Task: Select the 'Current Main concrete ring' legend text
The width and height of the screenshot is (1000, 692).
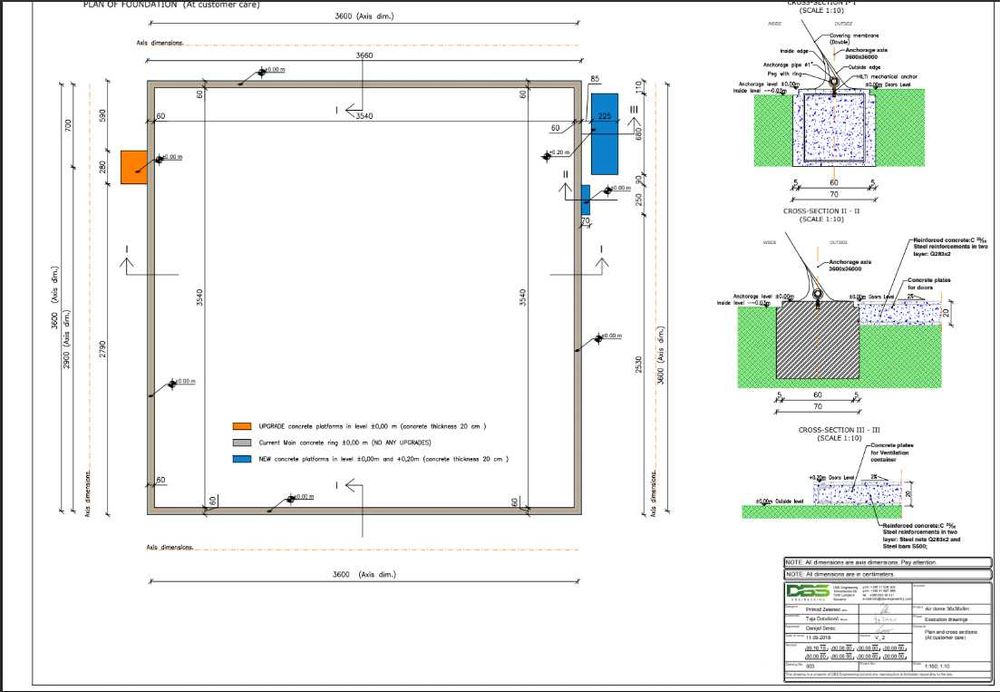Action: point(344,443)
